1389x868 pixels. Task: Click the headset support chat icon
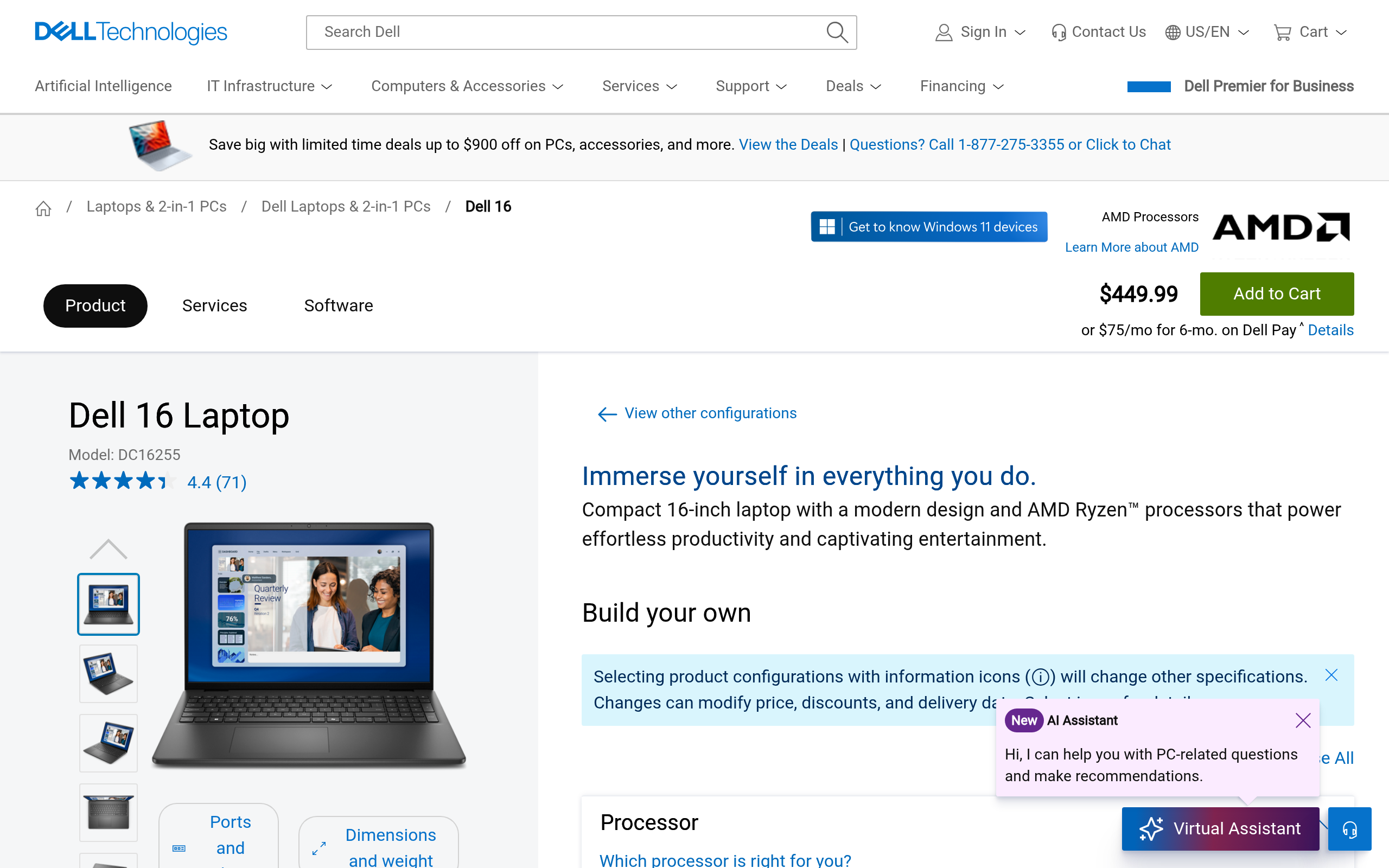[x=1349, y=829]
